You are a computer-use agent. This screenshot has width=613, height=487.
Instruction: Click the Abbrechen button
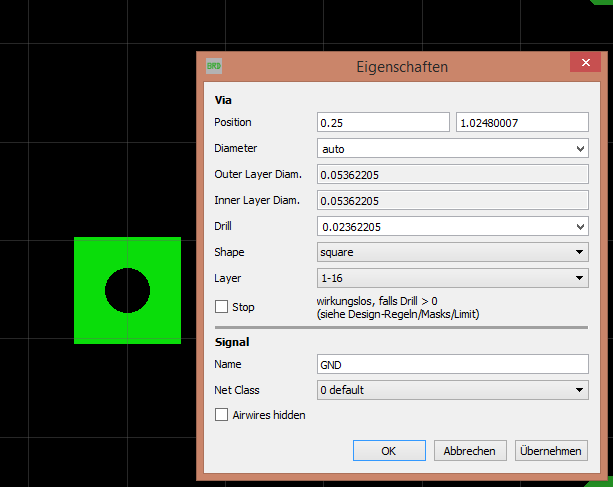click(470, 451)
